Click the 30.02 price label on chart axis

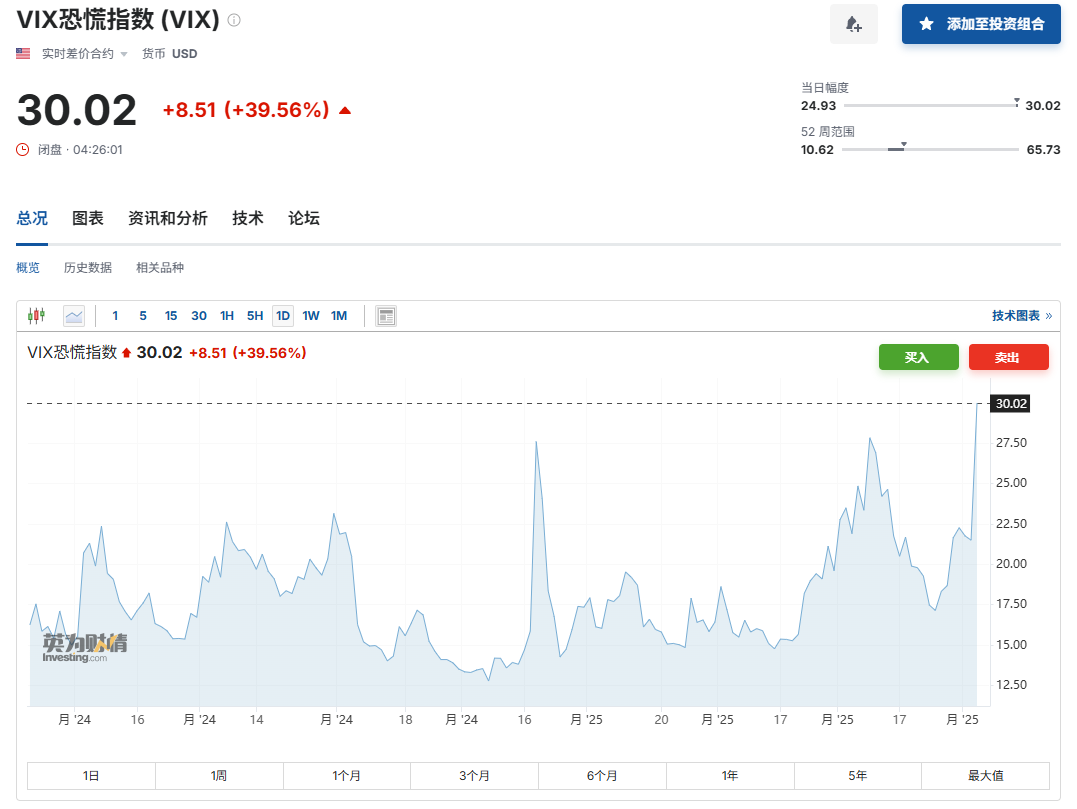click(1010, 404)
